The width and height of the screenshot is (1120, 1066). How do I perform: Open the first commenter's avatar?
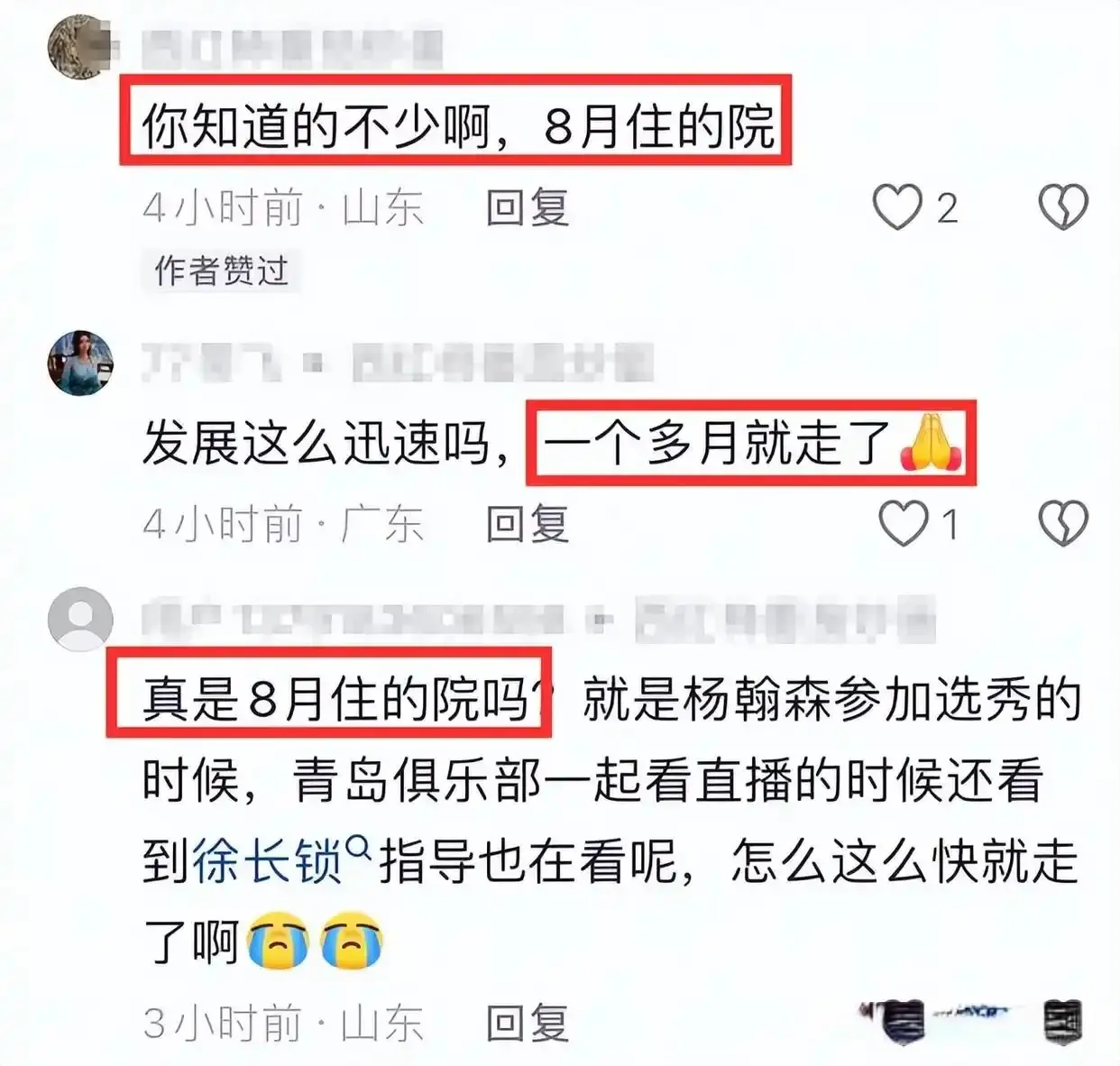(80, 48)
